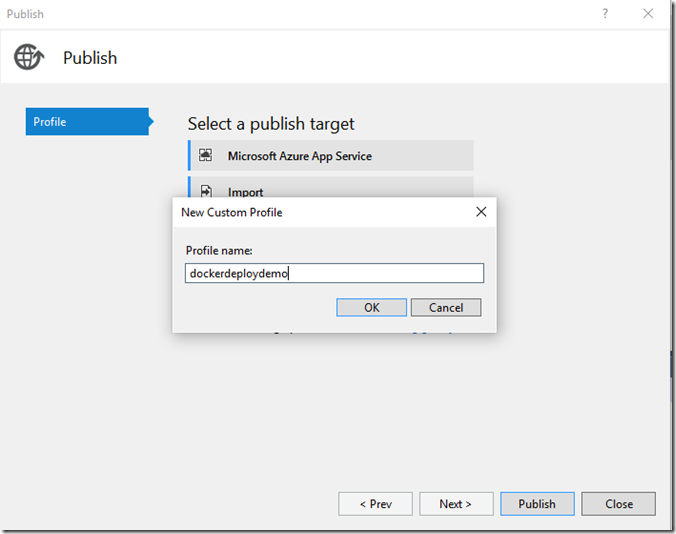Close the New Custom Profile dialog with X
The image size is (676, 534).
coord(481,212)
